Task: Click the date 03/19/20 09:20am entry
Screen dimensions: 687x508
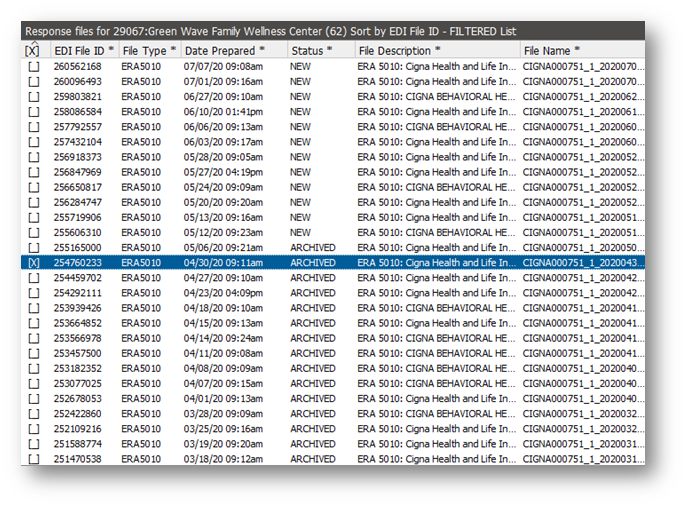Action: pyautogui.click(x=223, y=444)
